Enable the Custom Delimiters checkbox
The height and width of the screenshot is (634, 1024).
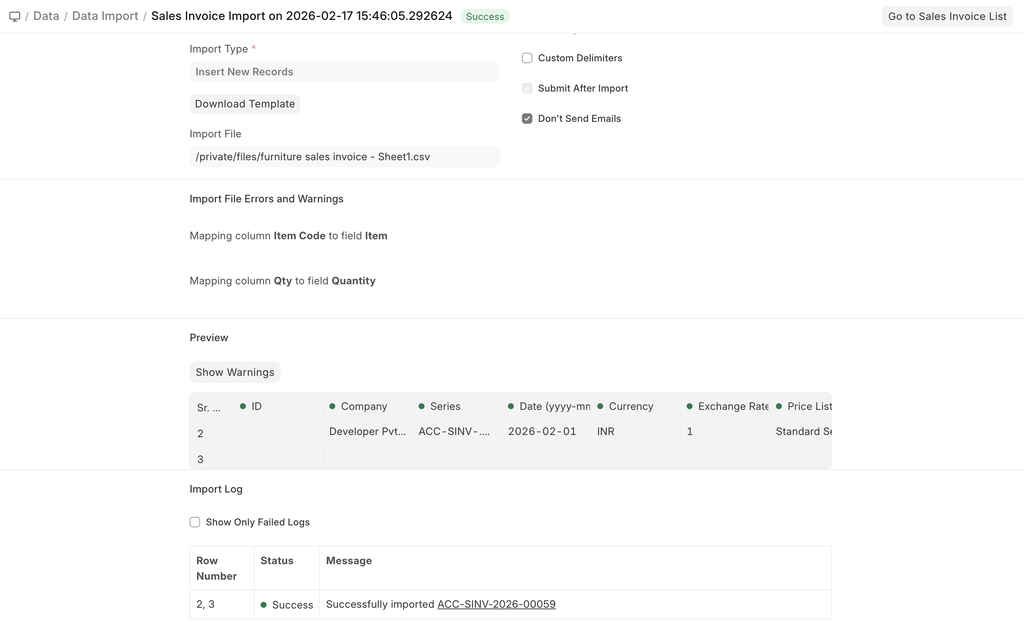pos(527,58)
